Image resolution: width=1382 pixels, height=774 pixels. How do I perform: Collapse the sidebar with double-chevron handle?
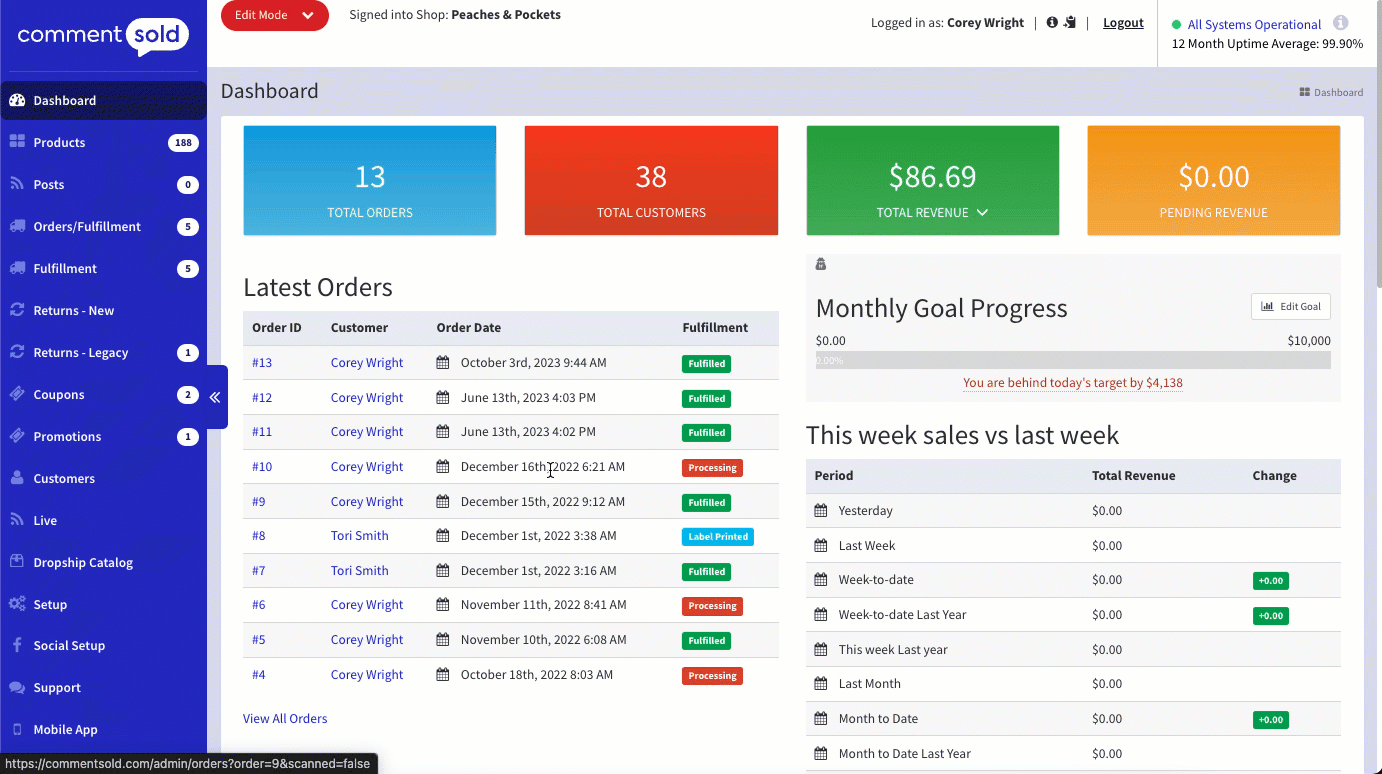215,397
